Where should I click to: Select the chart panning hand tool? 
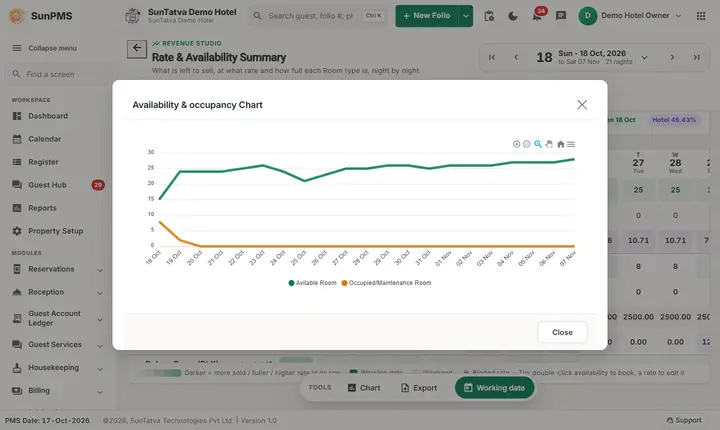(x=549, y=144)
